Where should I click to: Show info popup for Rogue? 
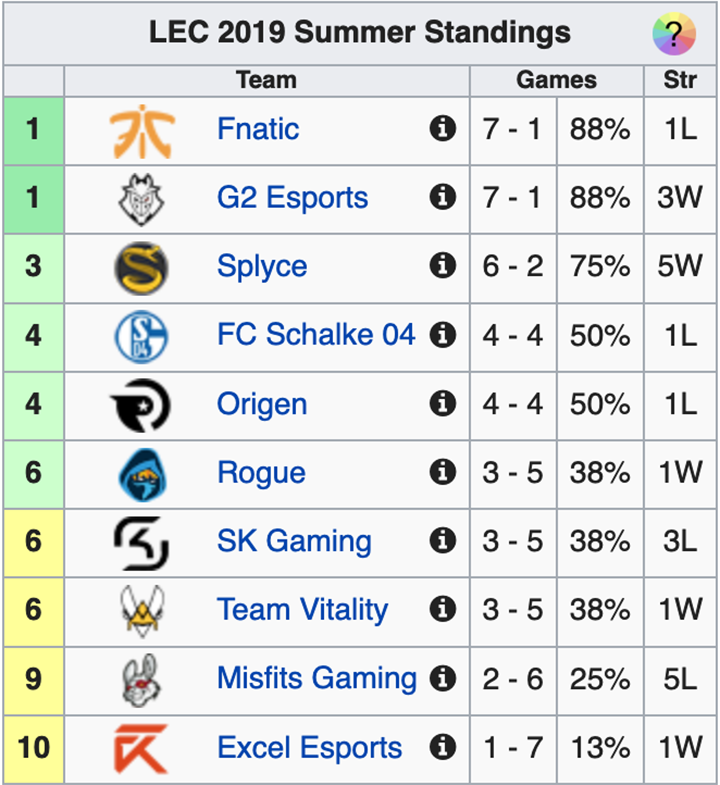442,472
